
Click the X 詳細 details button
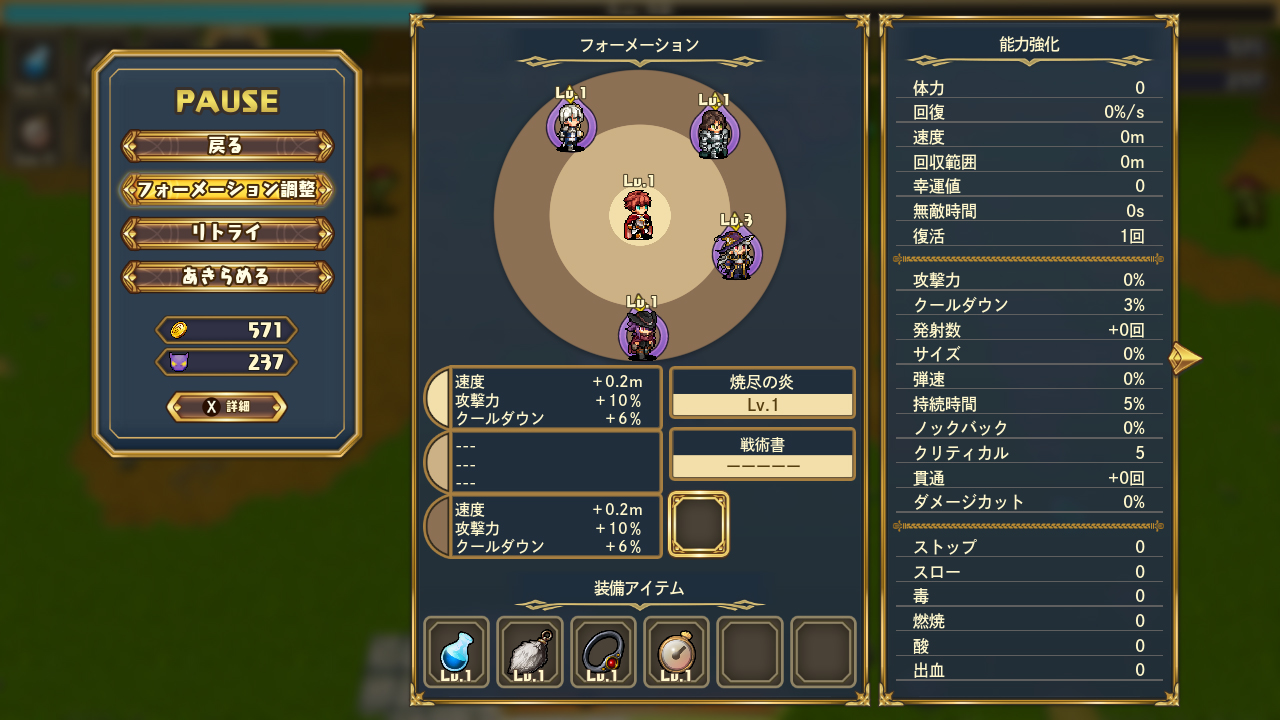pos(227,407)
